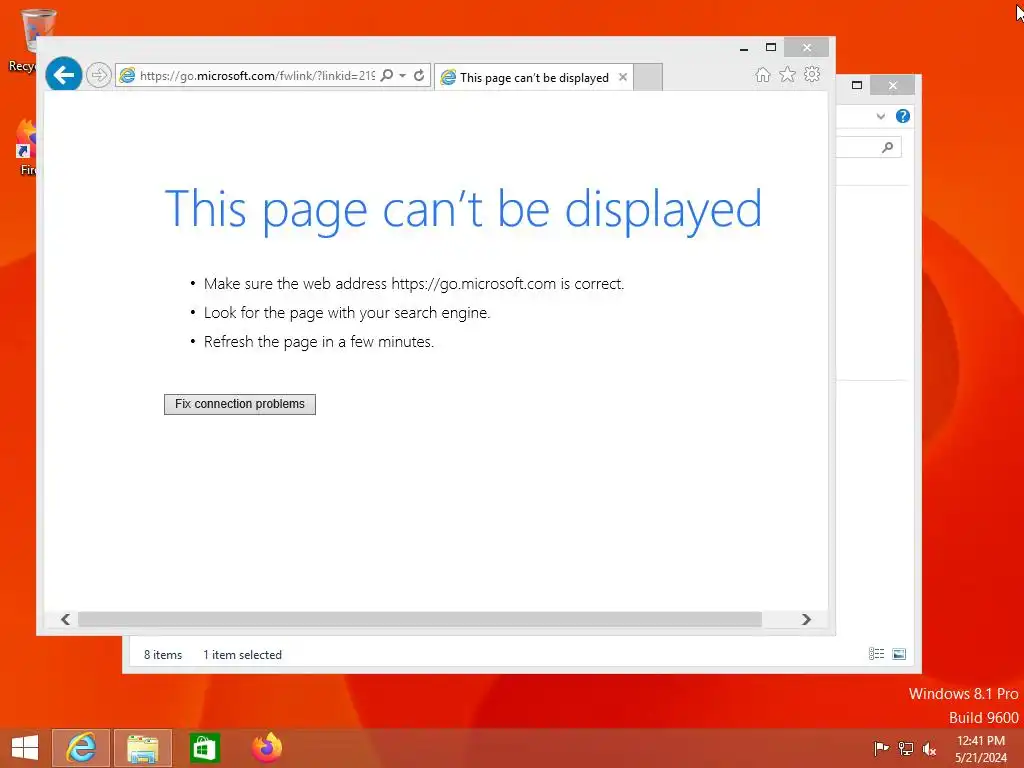Click the left arrow of the horizontal scrollbar

pyautogui.click(x=65, y=619)
